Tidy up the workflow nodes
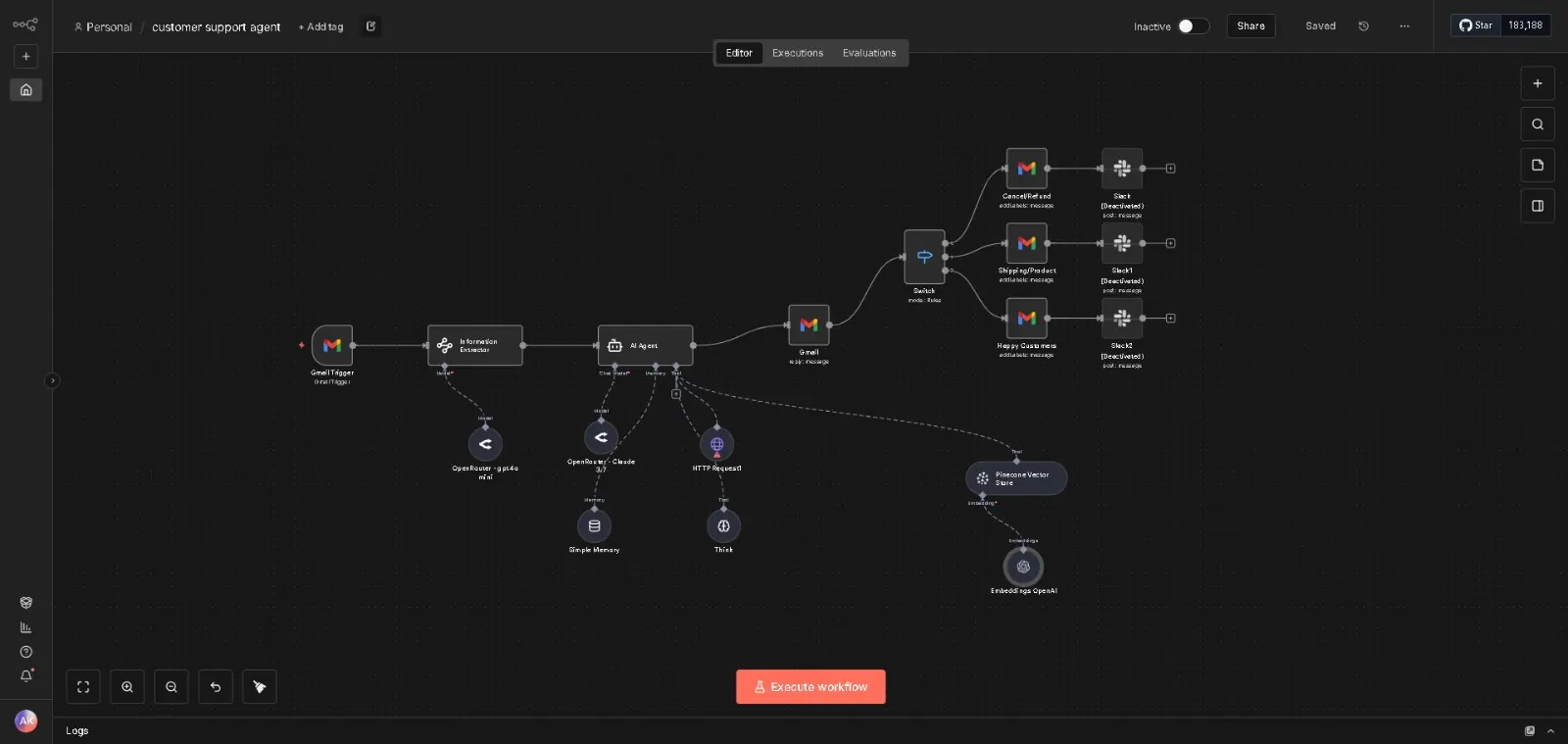Image resolution: width=1568 pixels, height=744 pixels. (x=260, y=687)
